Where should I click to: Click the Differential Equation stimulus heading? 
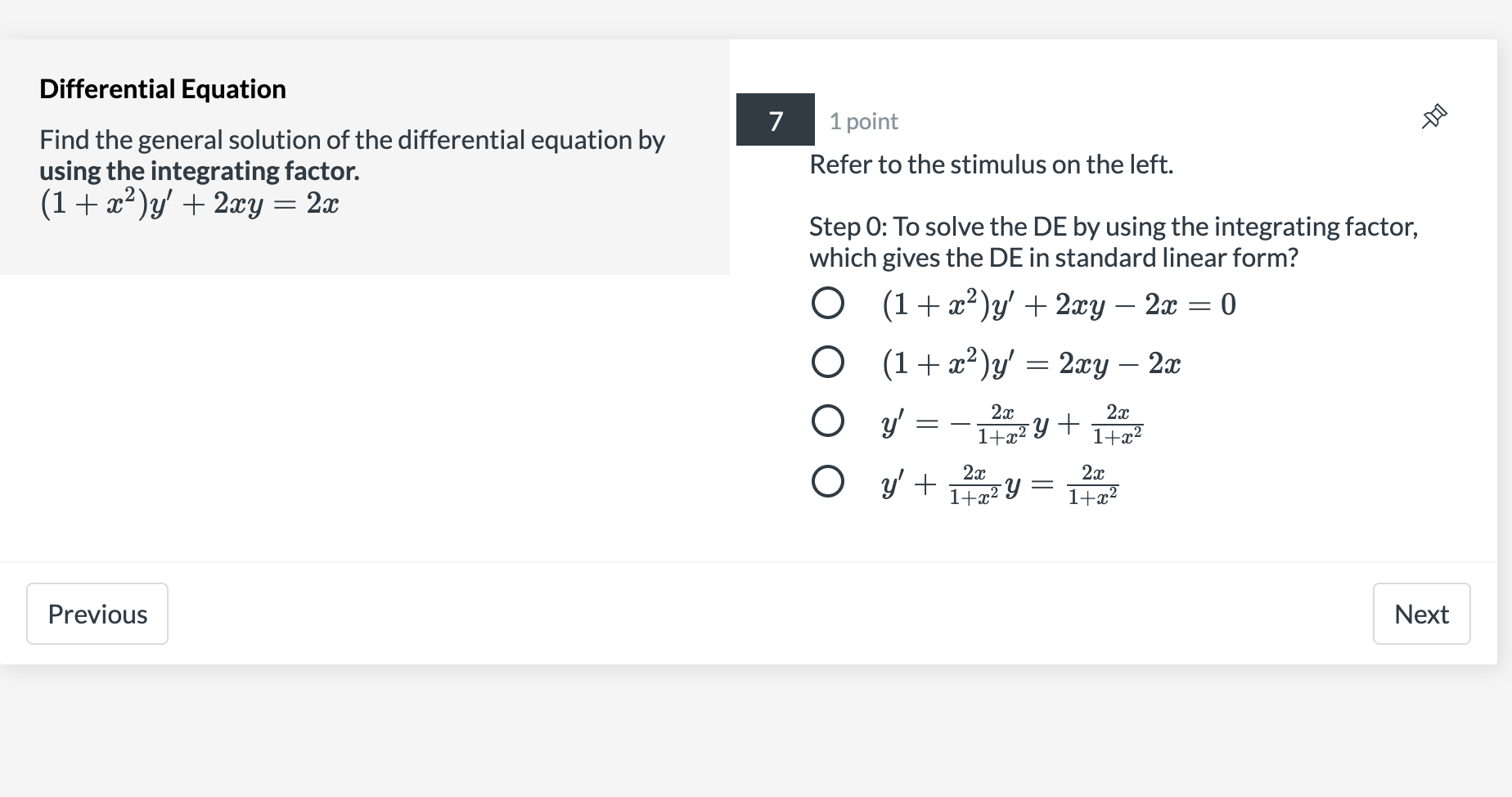(162, 88)
